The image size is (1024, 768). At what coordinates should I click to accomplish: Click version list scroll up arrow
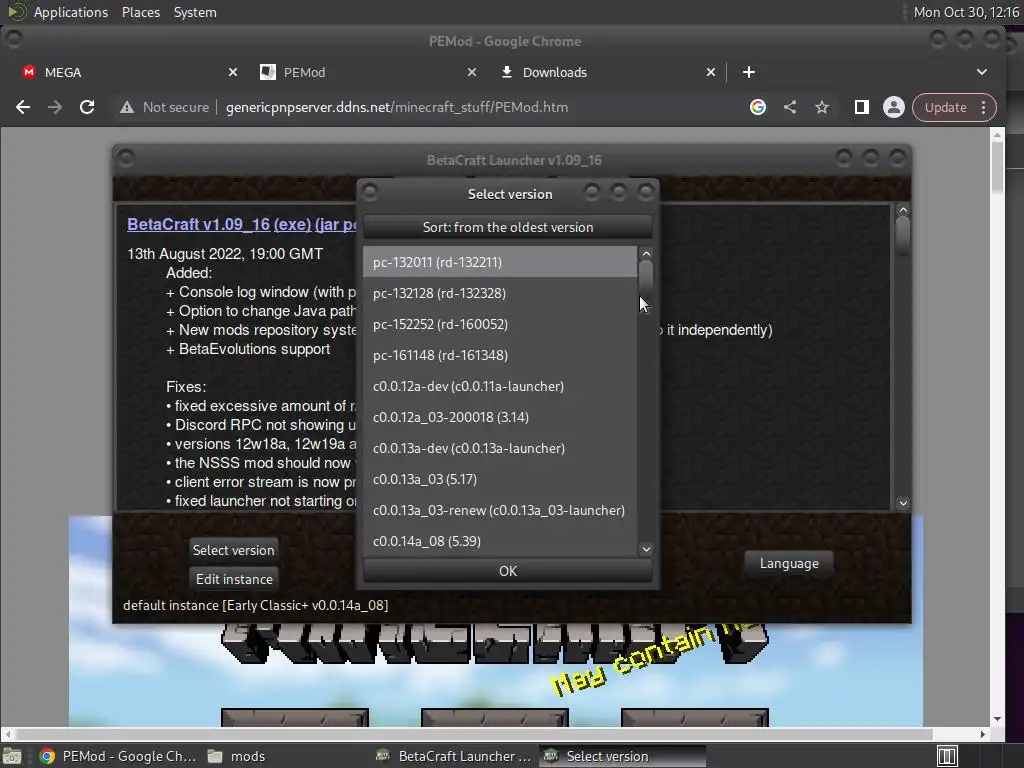pyautogui.click(x=646, y=253)
